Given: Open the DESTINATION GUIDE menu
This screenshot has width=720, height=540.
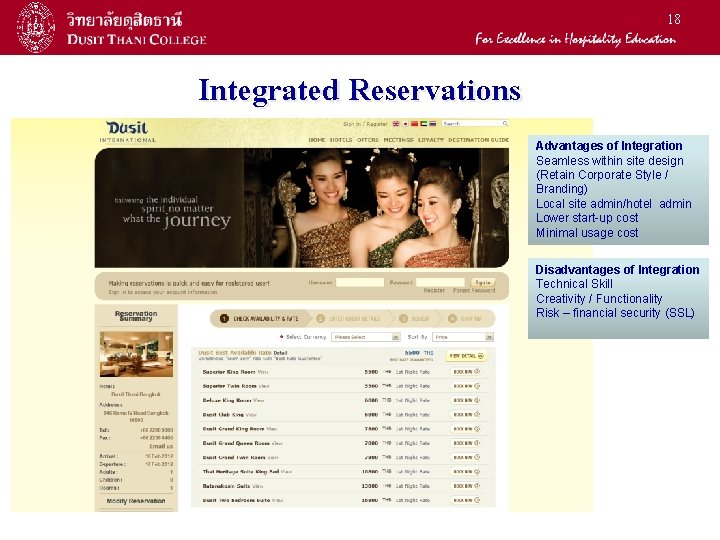Looking at the screenshot, I should click(x=478, y=140).
